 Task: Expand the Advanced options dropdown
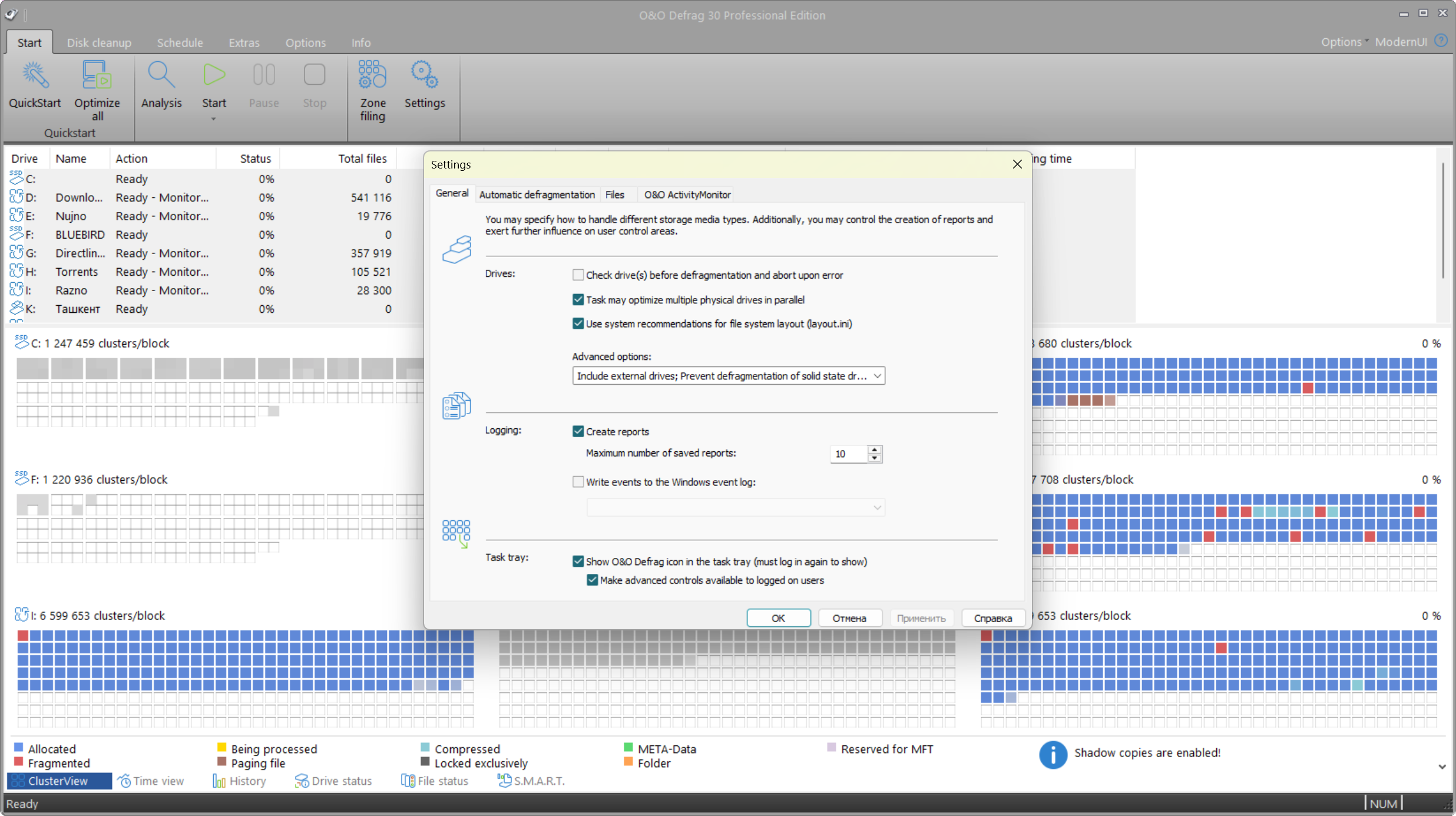[877, 376]
